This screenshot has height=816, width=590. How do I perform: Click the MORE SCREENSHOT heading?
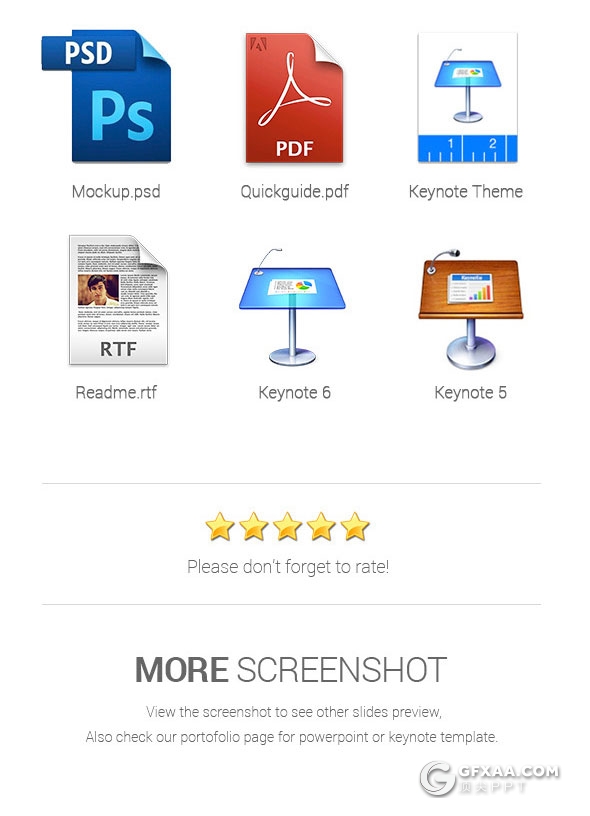(x=291, y=669)
